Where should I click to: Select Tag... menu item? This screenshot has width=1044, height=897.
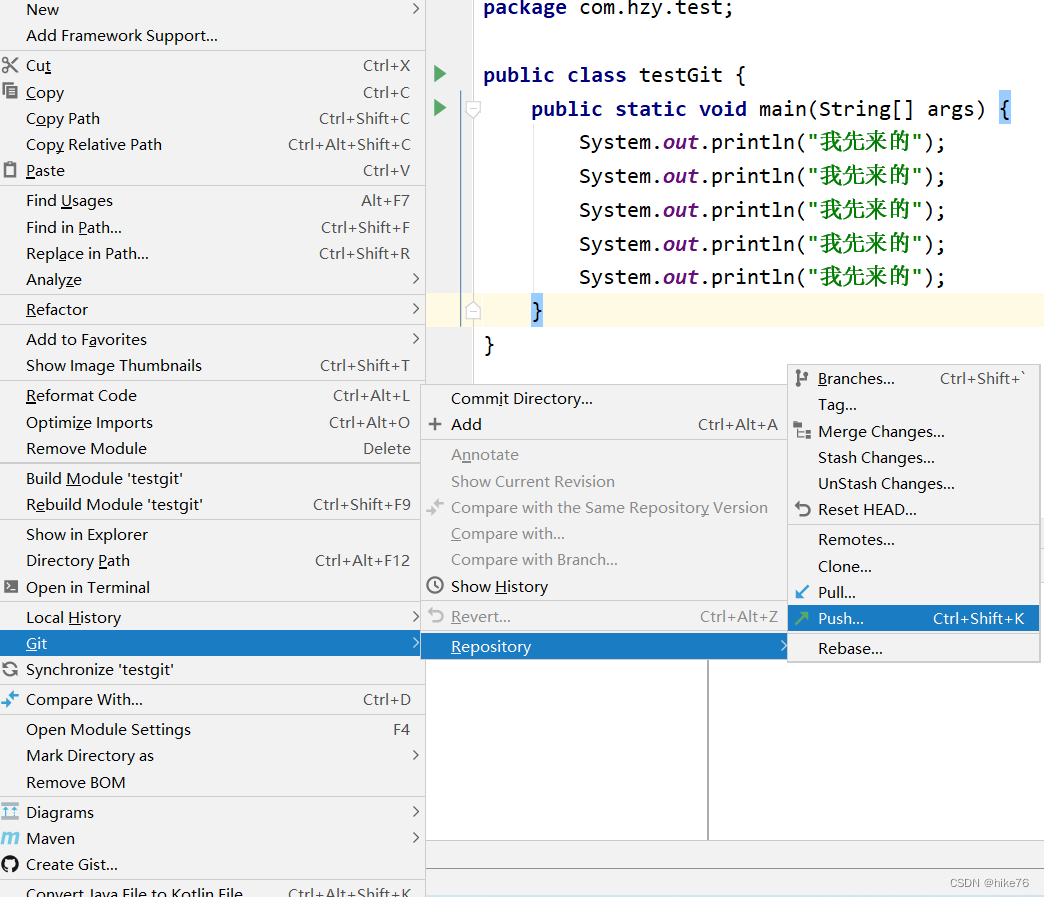point(913,404)
